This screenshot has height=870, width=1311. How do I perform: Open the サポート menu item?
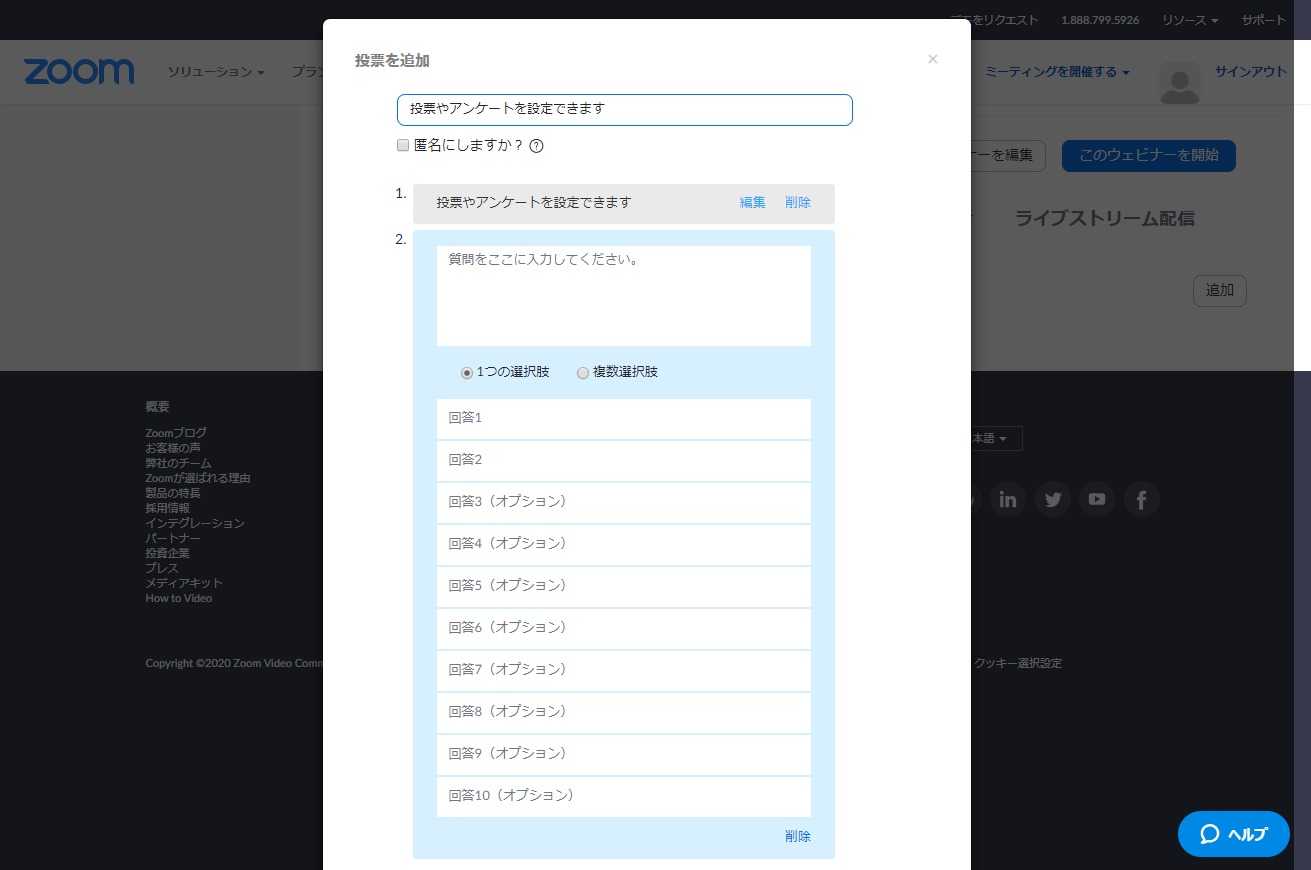pyautogui.click(x=1264, y=20)
